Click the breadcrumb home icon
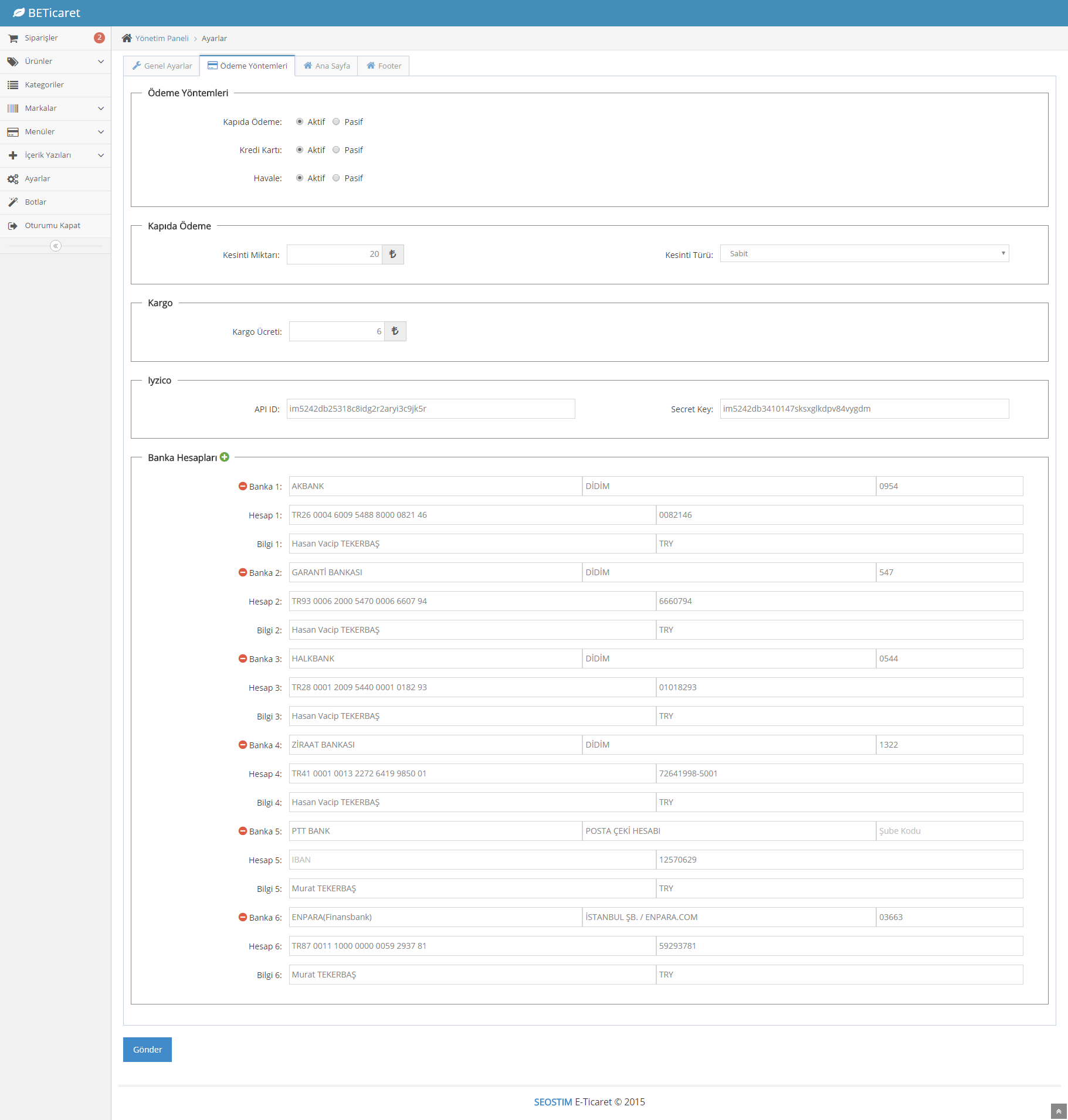 click(x=127, y=38)
